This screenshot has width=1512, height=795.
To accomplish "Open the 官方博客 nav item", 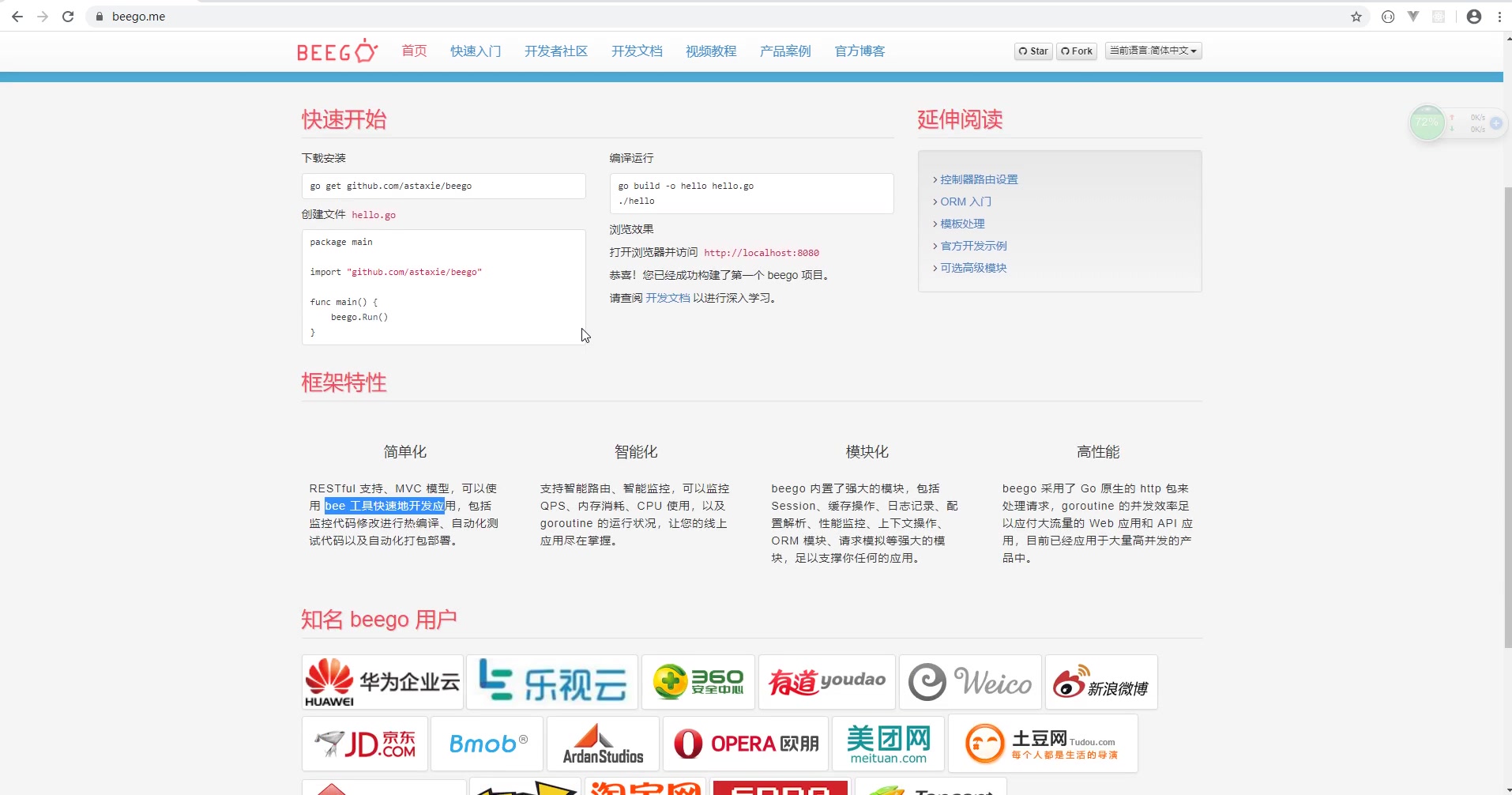I will coord(859,51).
